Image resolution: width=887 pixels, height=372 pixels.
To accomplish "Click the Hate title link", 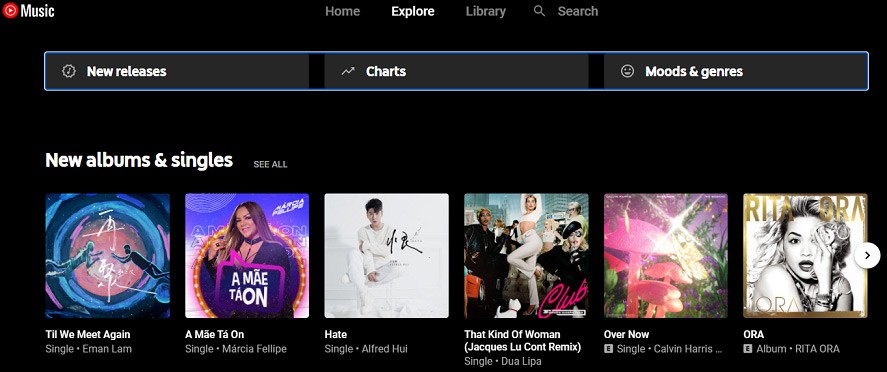I will click(335, 334).
